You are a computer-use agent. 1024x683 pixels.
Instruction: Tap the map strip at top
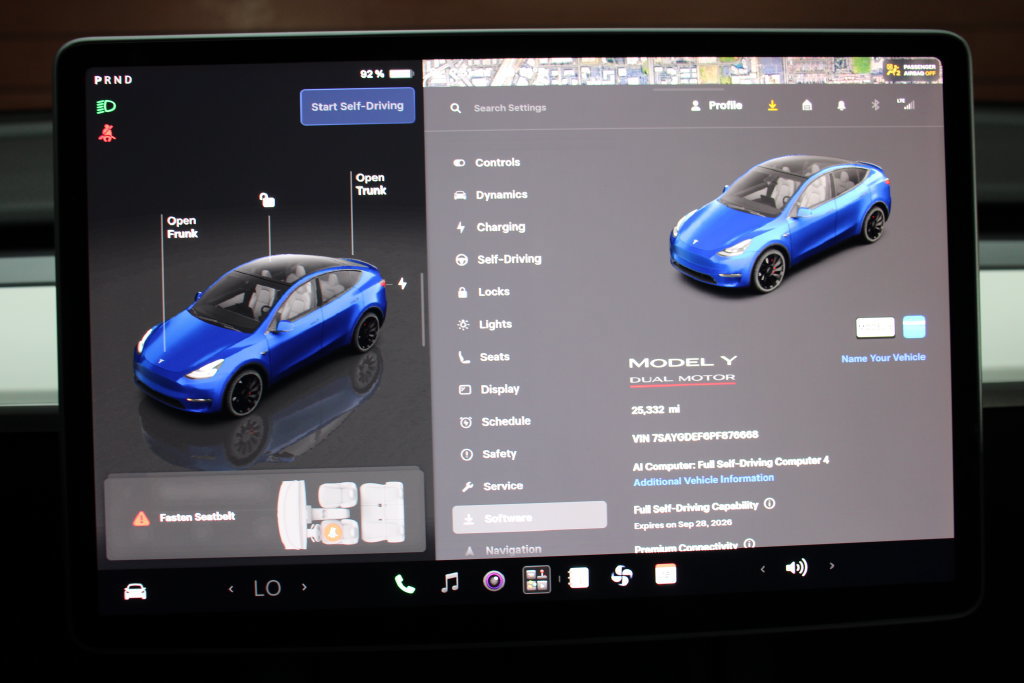point(653,71)
